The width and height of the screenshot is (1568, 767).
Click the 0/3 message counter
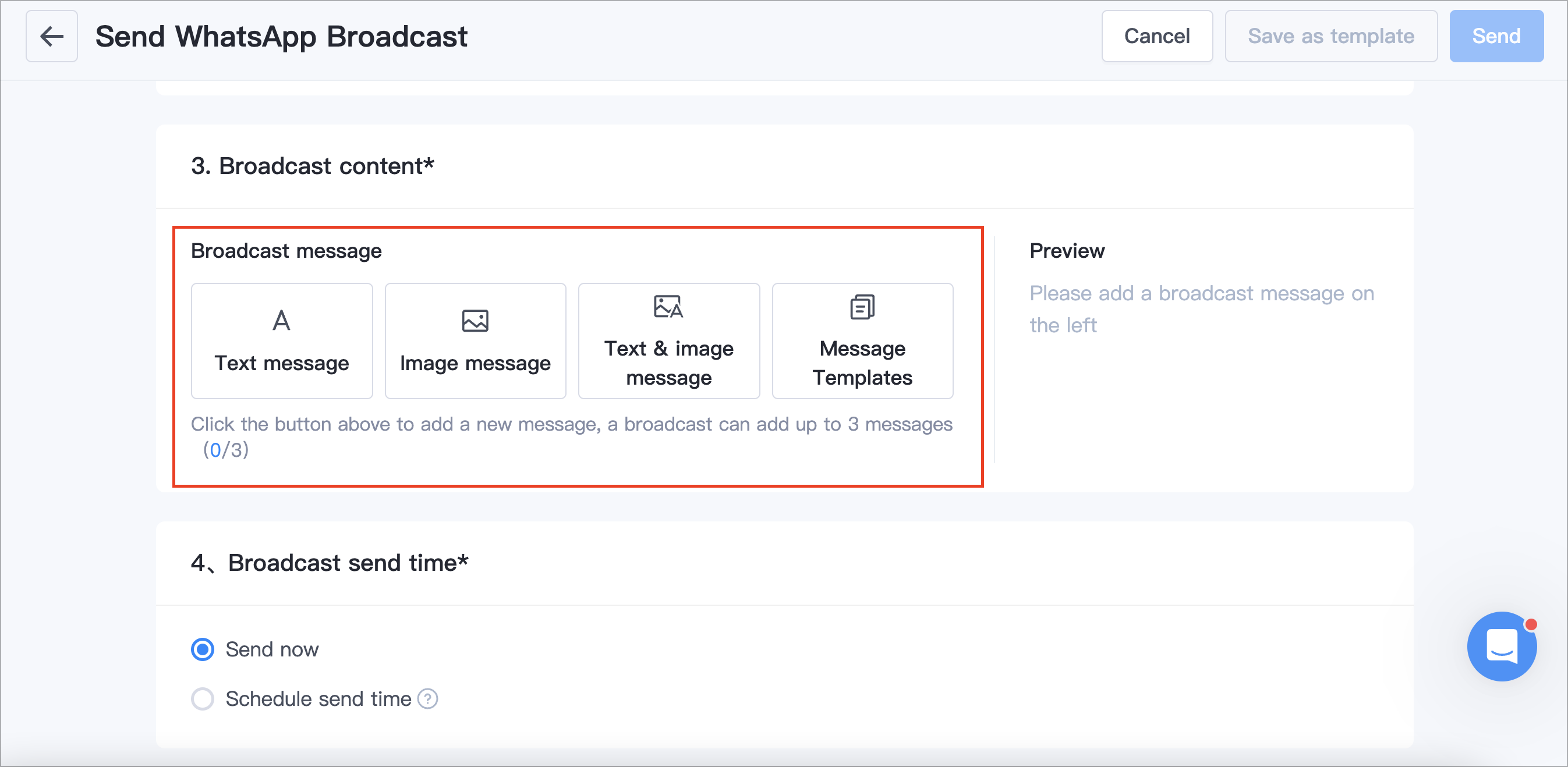tap(226, 449)
